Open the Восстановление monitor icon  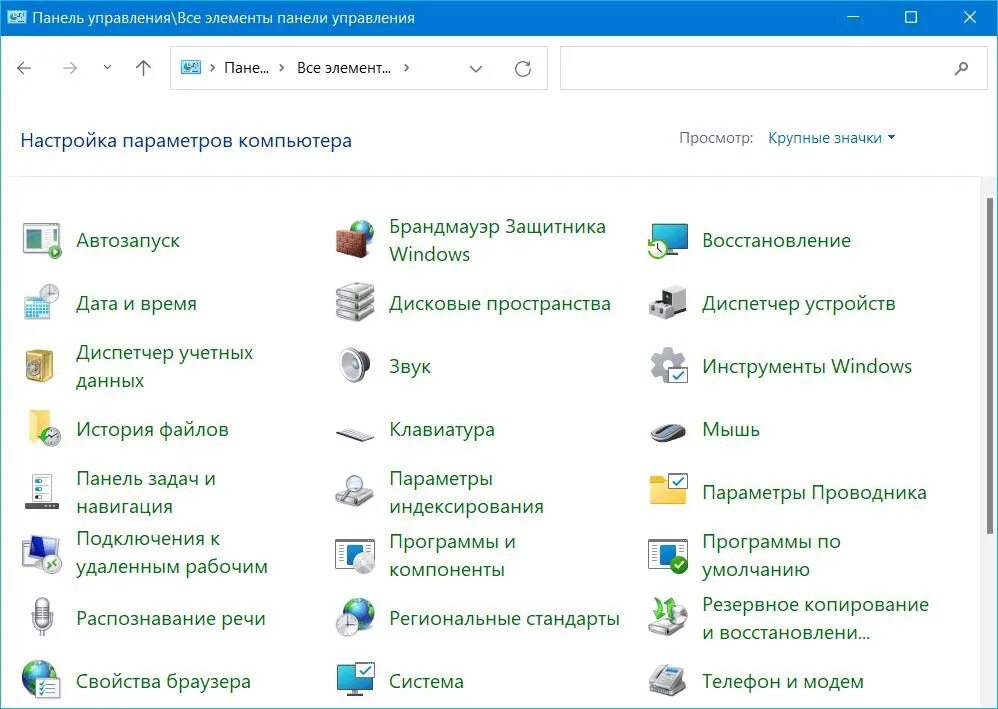coord(668,241)
